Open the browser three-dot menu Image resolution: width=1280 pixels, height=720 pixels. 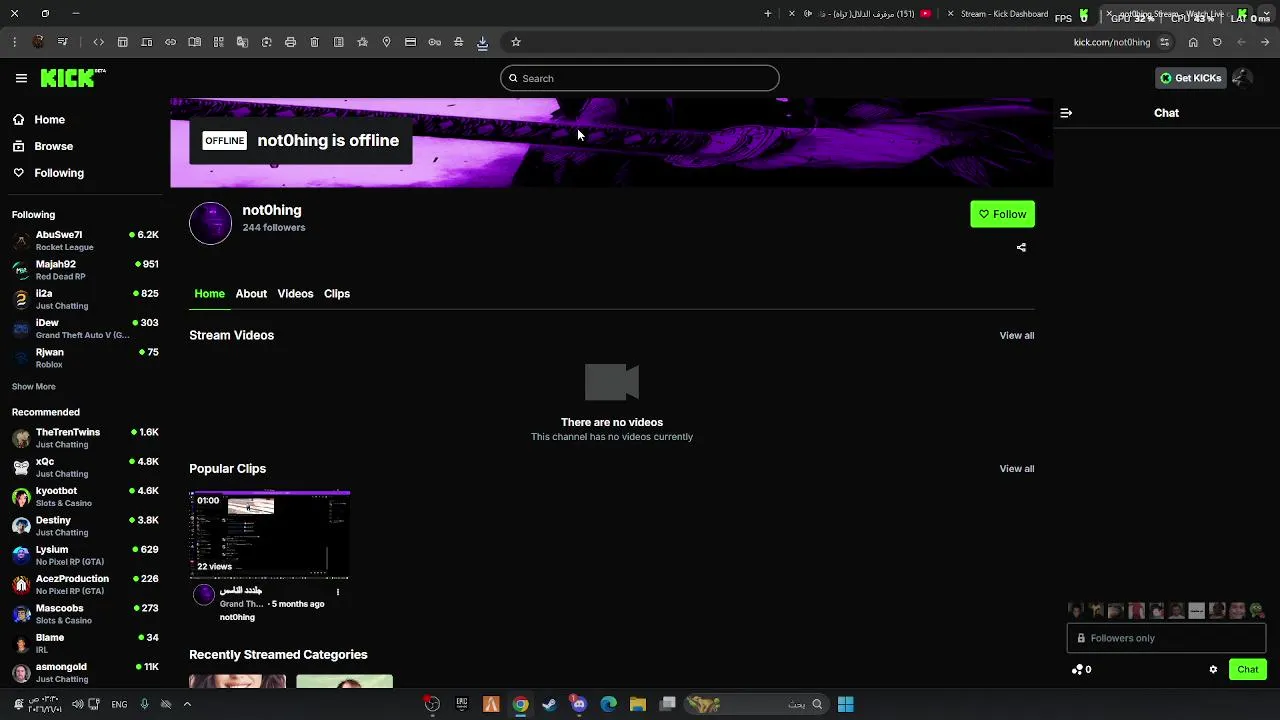tap(14, 42)
